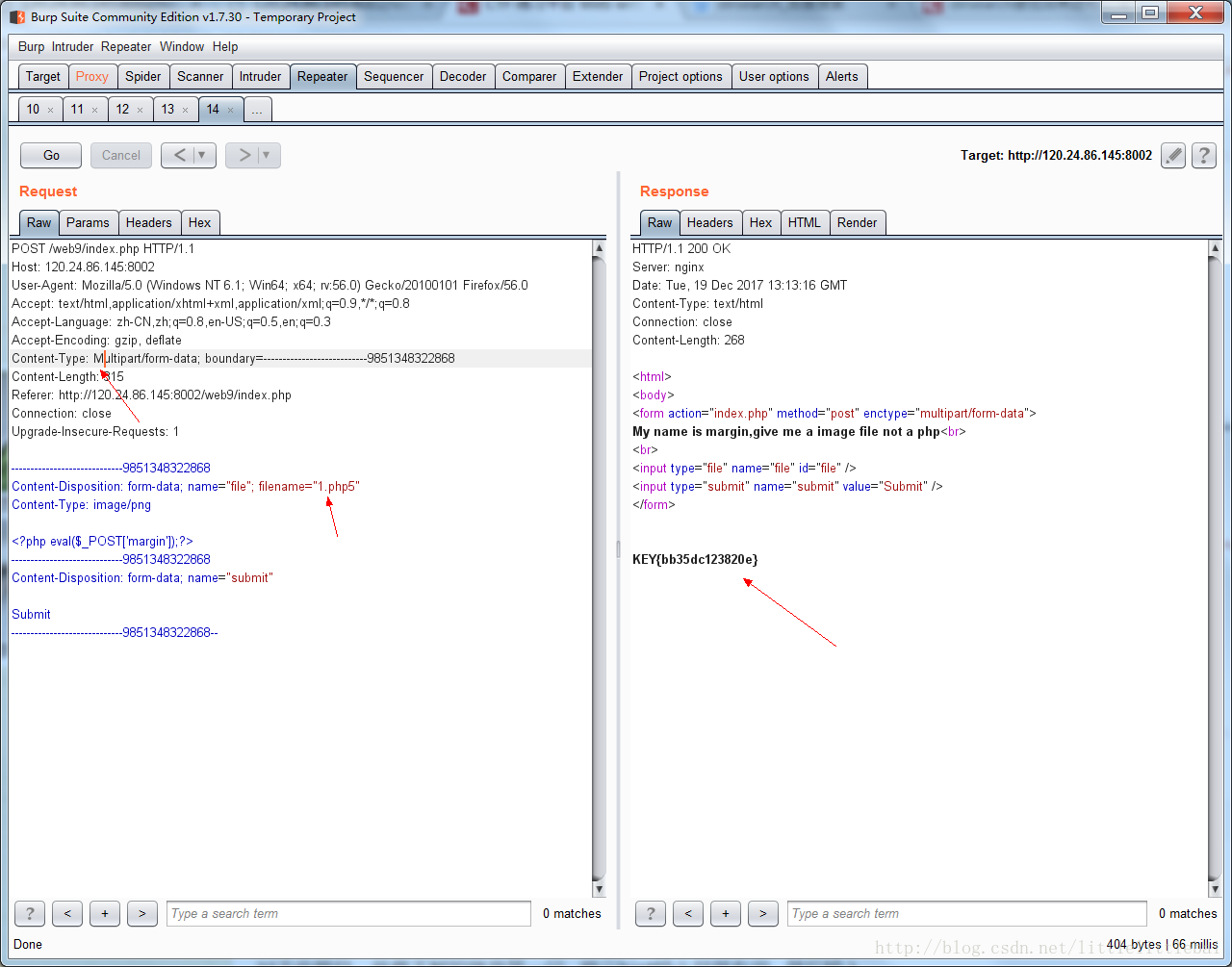Click request pane scroll up arrow
The width and height of the screenshot is (1232, 967).
coord(599,248)
